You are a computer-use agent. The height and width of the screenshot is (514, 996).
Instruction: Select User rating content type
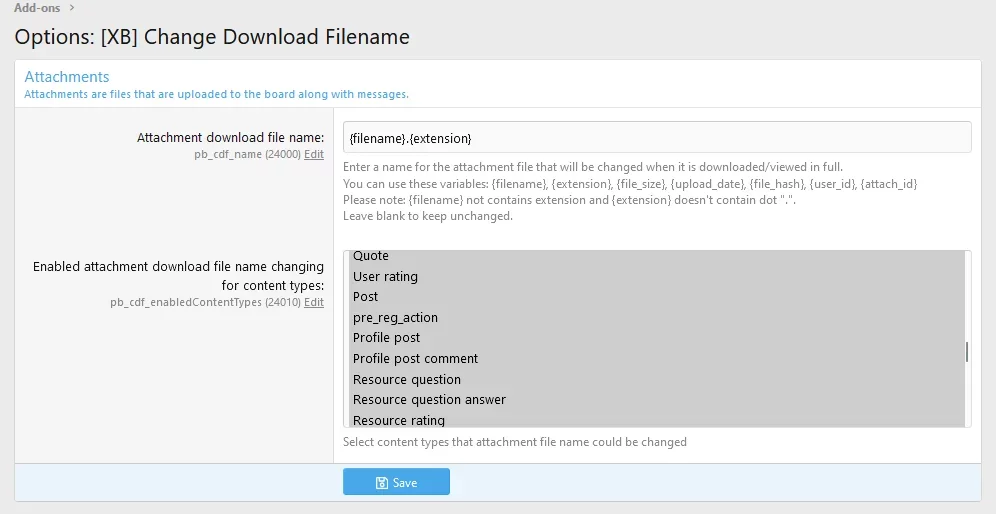point(385,277)
